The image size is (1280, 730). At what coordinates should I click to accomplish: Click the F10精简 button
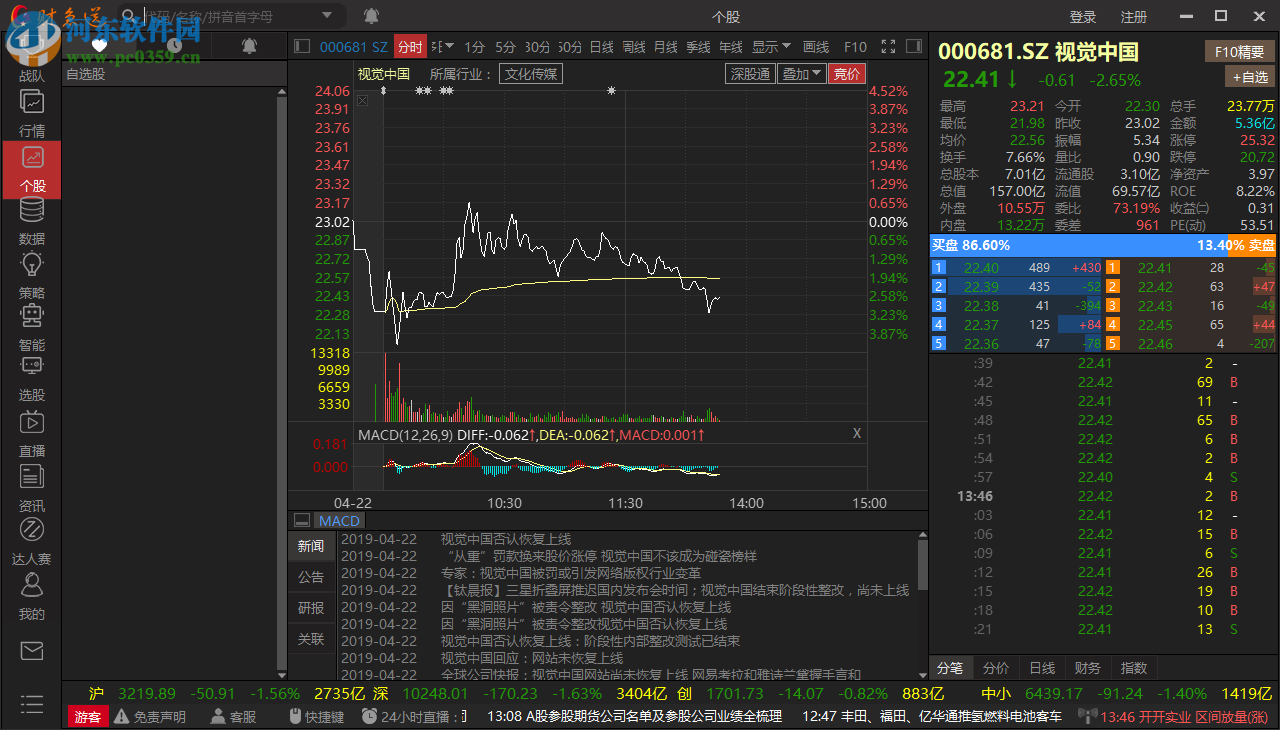pyautogui.click(x=1238, y=52)
